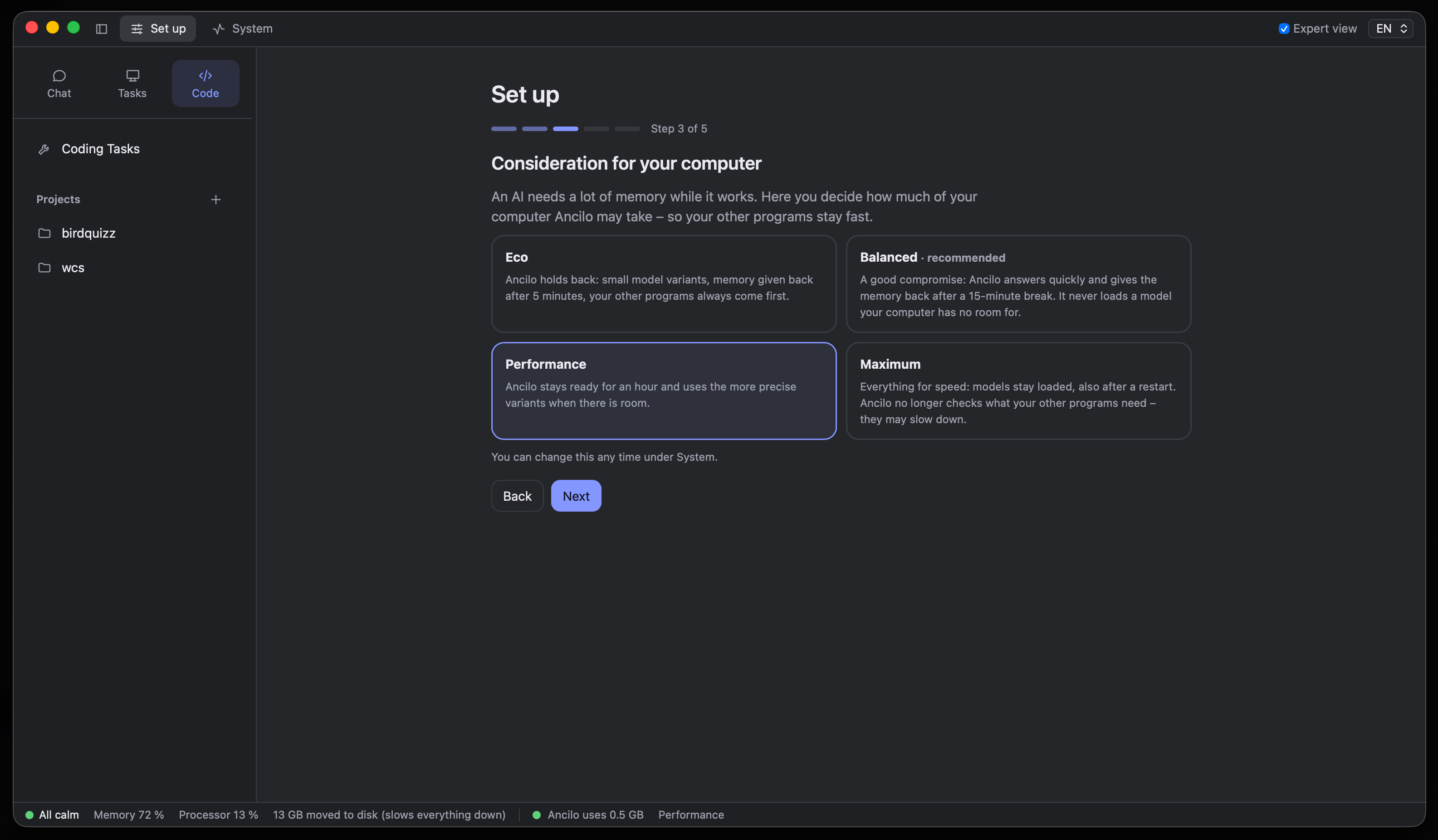Open the System tab
Screen dimensions: 1438x840
tap(243, 29)
